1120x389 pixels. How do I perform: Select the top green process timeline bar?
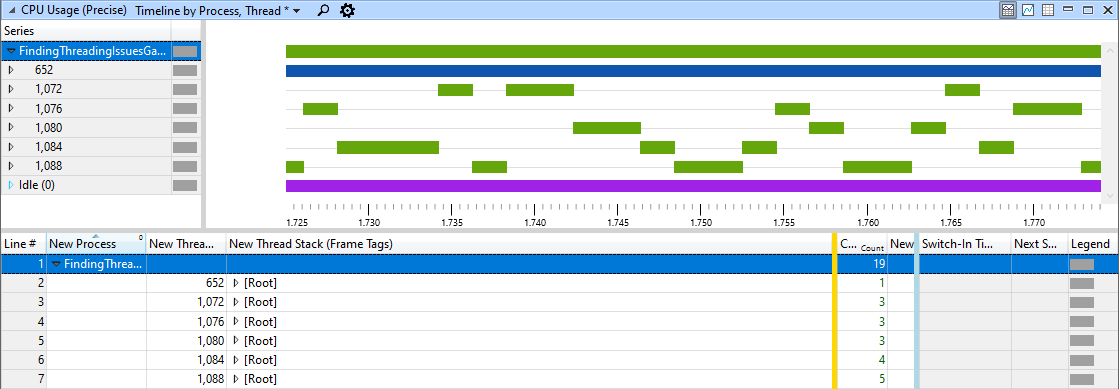tap(693, 51)
